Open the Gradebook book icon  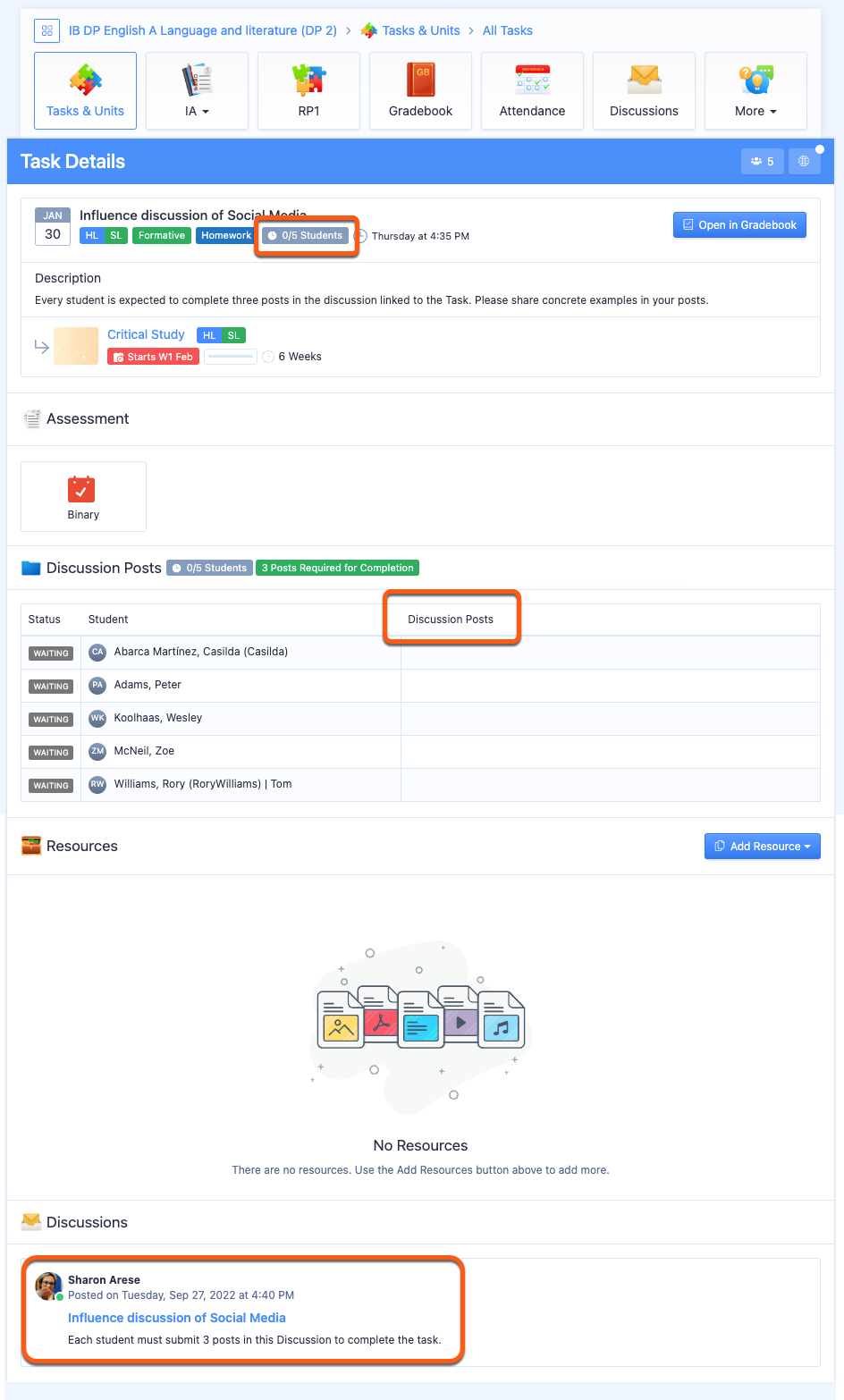pos(420,80)
